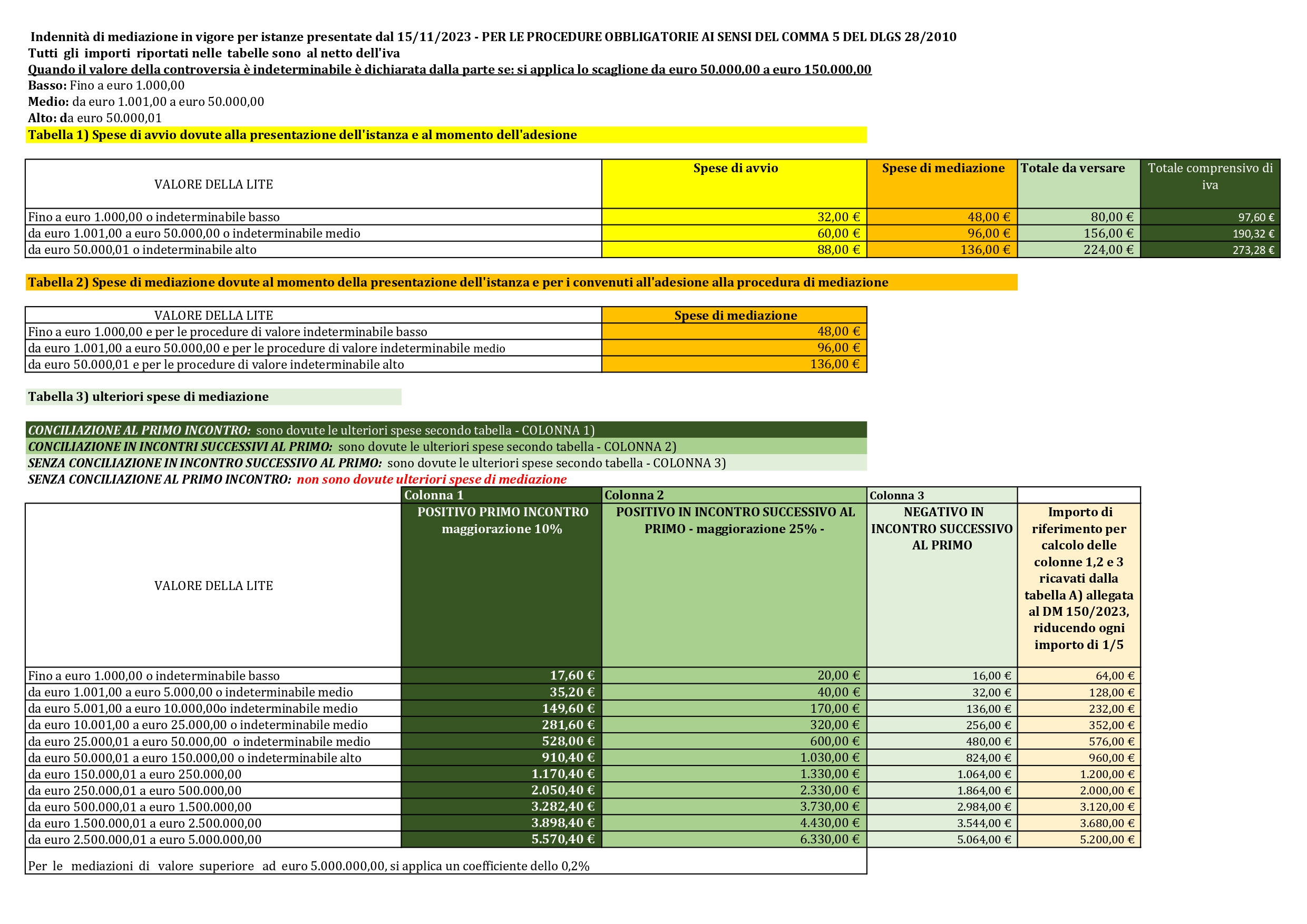Click the 352,00 € importo di riferimento cell
This screenshot has height=924, width=1307.
(x=1079, y=725)
